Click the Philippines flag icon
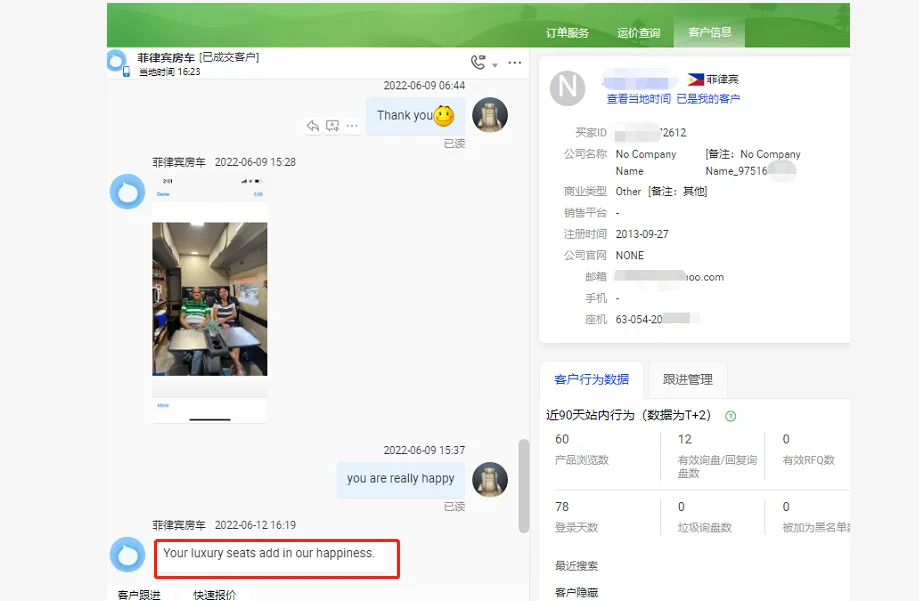 tap(696, 79)
